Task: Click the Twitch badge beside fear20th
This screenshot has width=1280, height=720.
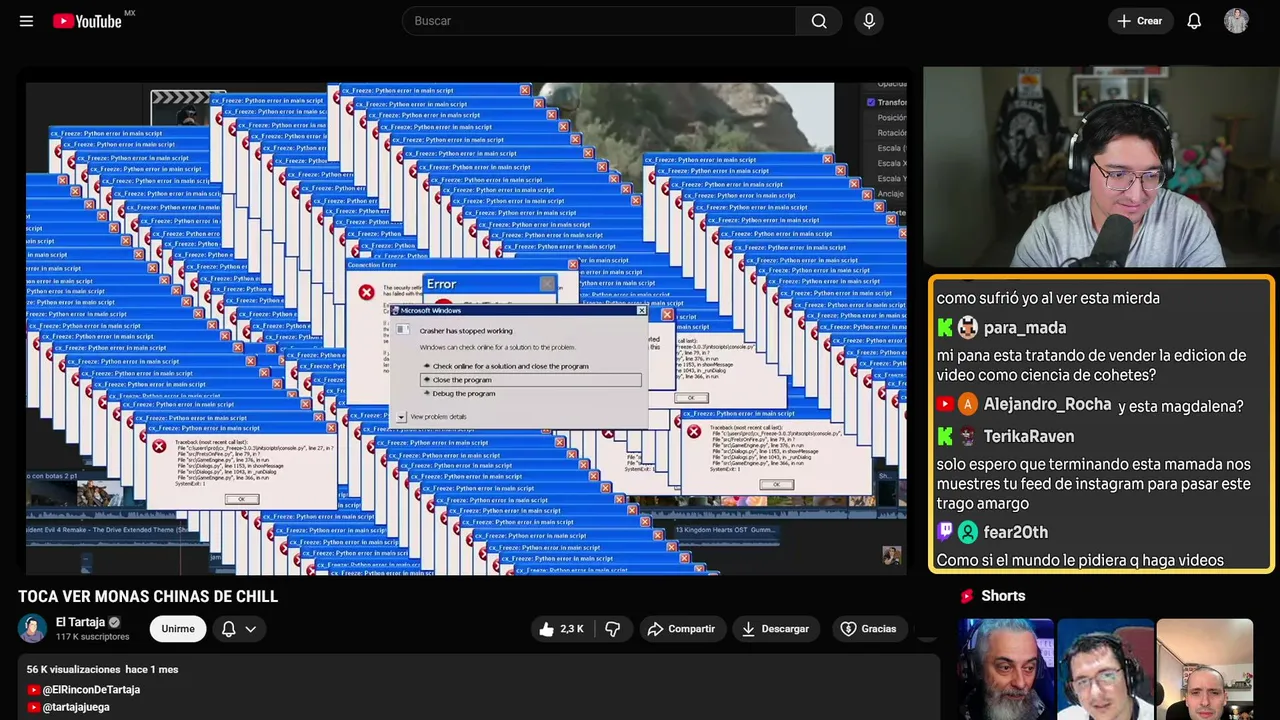Action: [x=944, y=532]
